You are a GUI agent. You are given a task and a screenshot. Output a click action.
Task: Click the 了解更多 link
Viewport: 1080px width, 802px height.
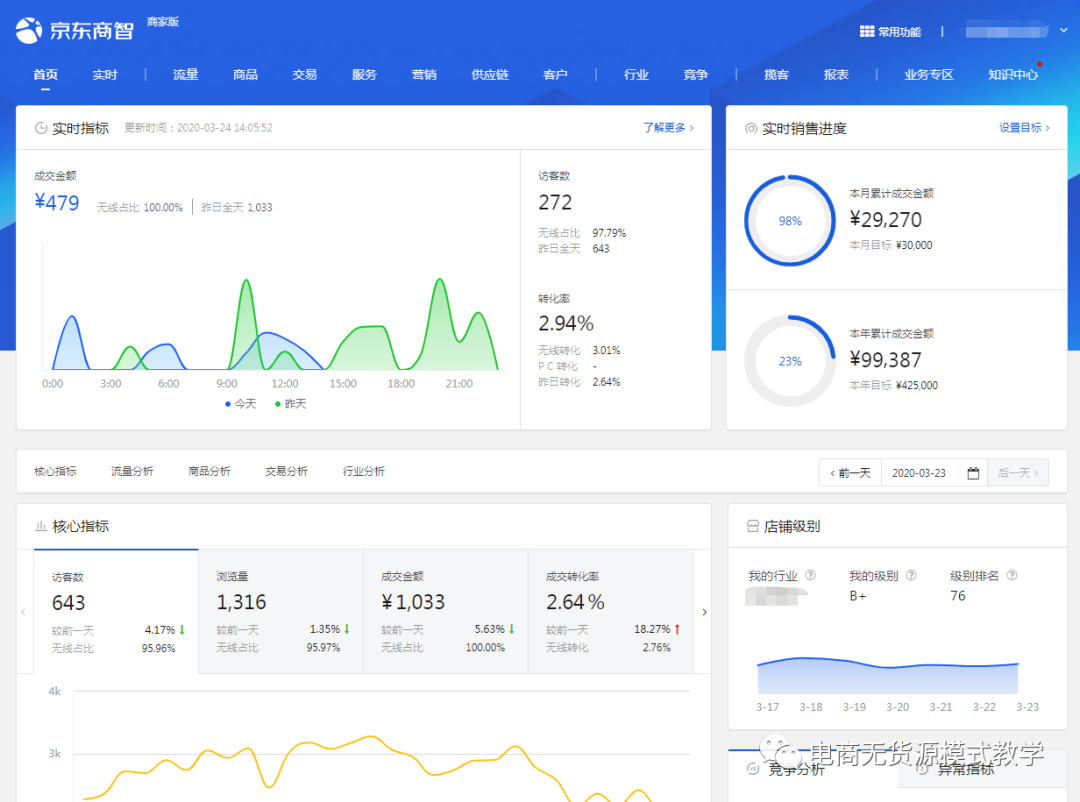point(668,128)
